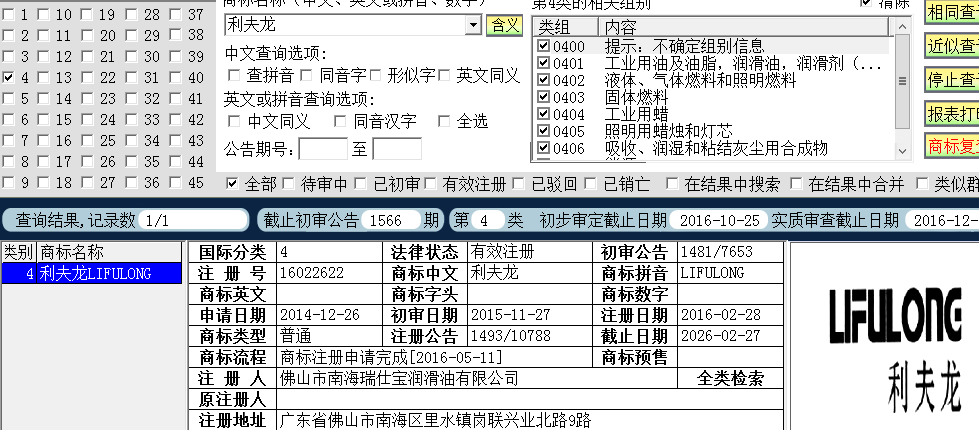The width and height of the screenshot is (979, 430).
Task: Click registration date 2016-02-28
Action: point(721,315)
